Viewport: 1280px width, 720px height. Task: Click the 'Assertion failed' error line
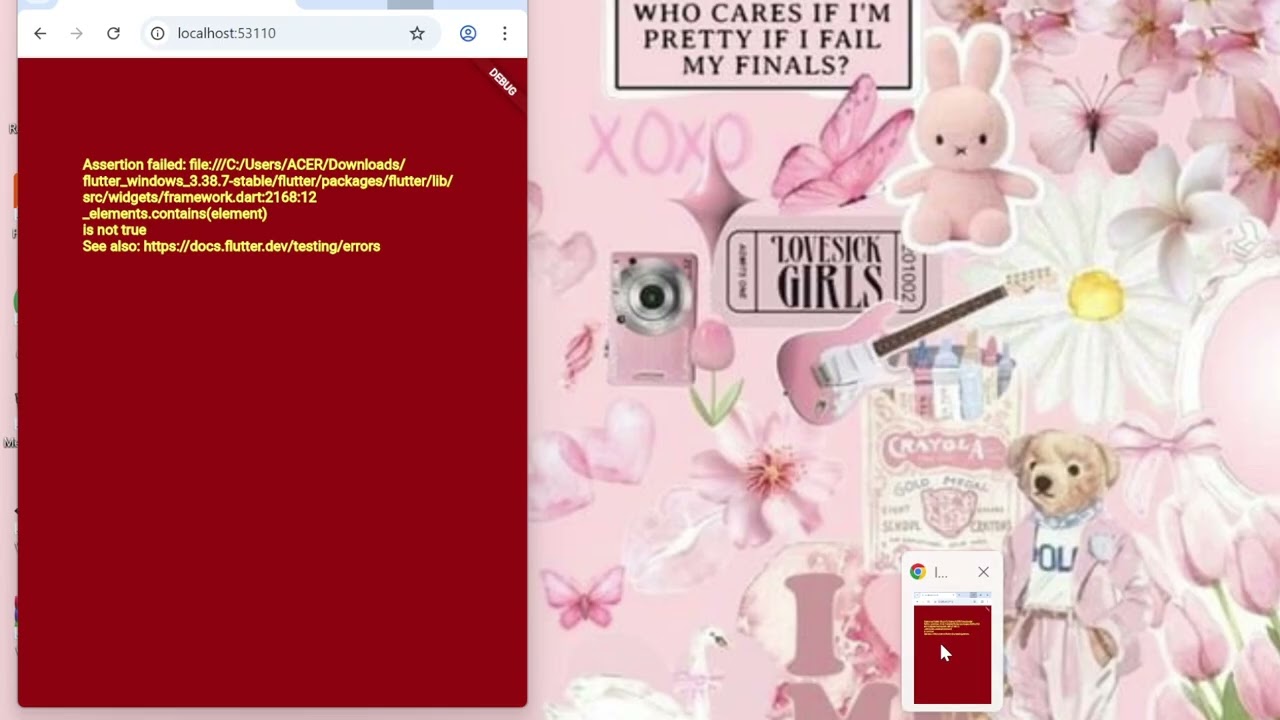pos(244,165)
